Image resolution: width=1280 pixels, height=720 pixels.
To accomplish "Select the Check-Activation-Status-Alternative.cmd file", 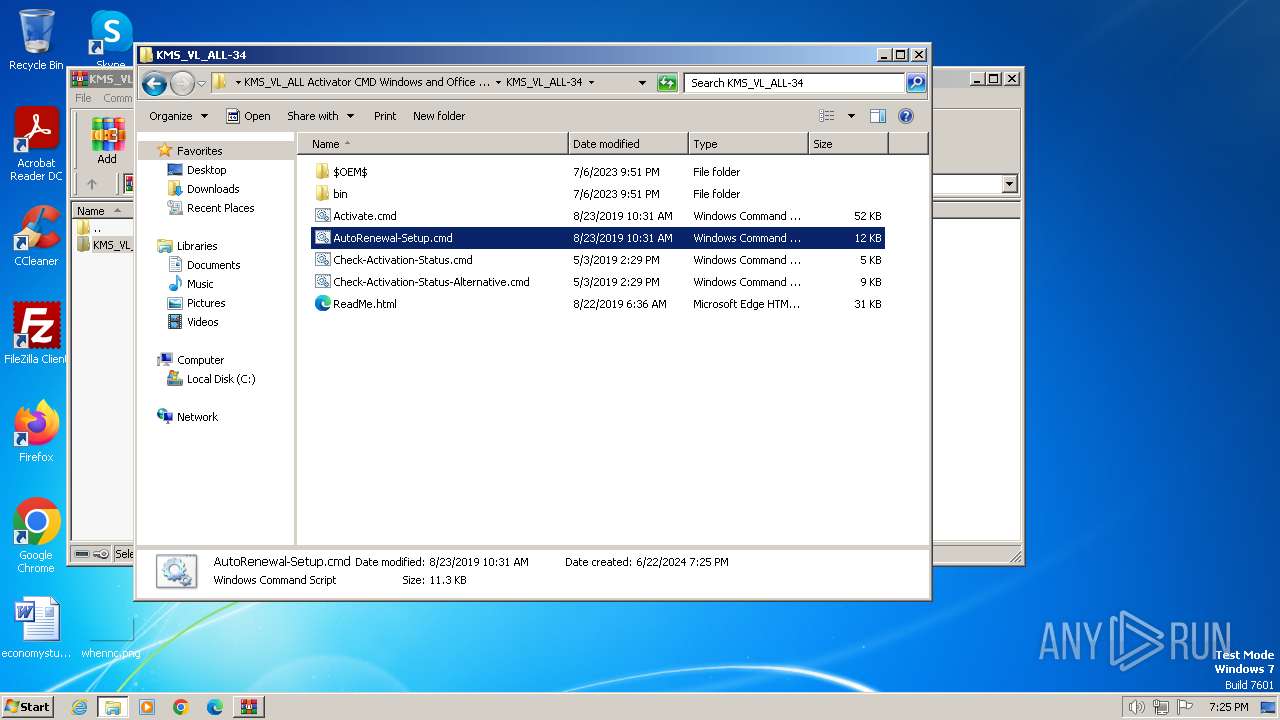I will [x=598, y=282].
